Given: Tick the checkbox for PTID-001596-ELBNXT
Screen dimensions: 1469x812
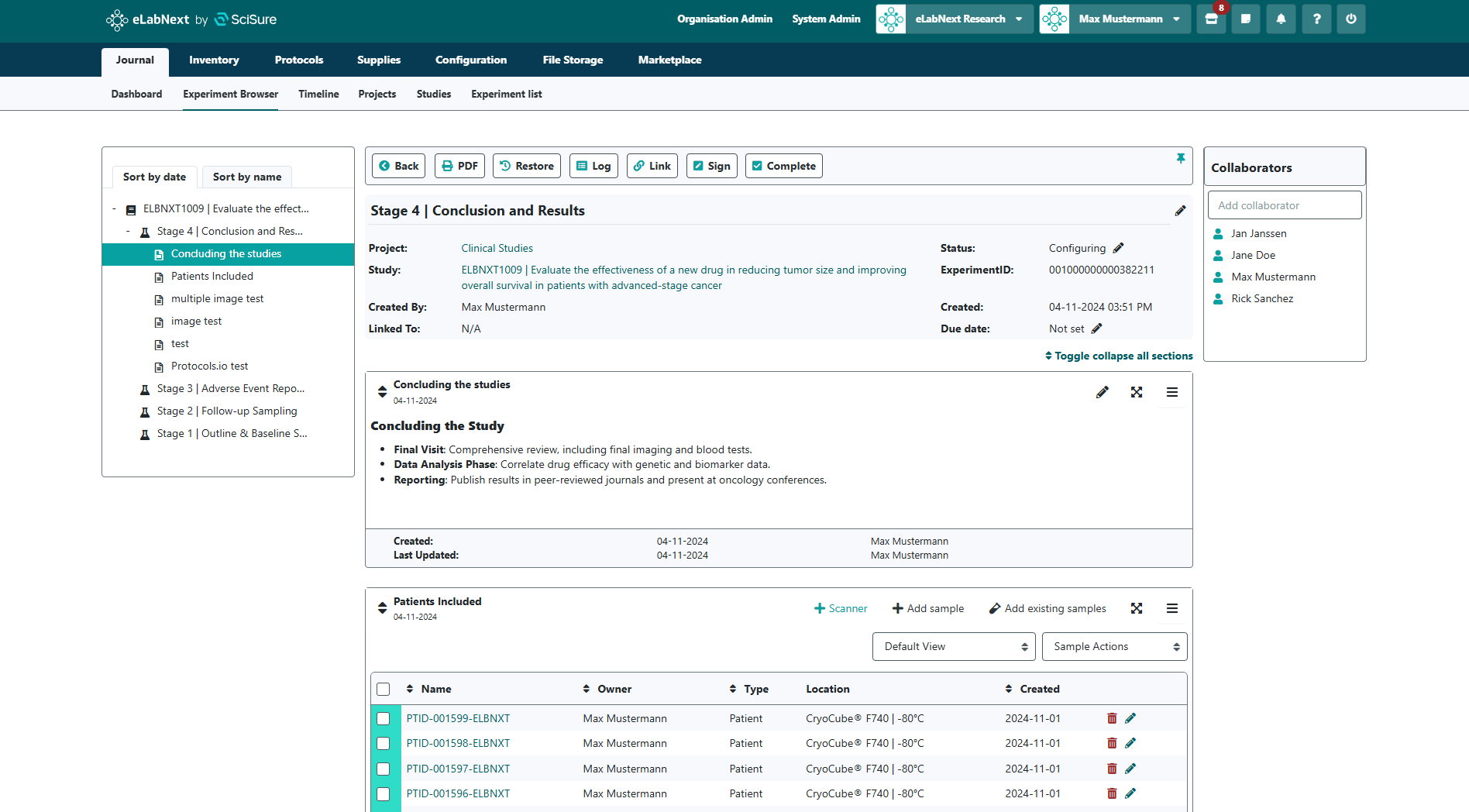Looking at the screenshot, I should click(383, 793).
